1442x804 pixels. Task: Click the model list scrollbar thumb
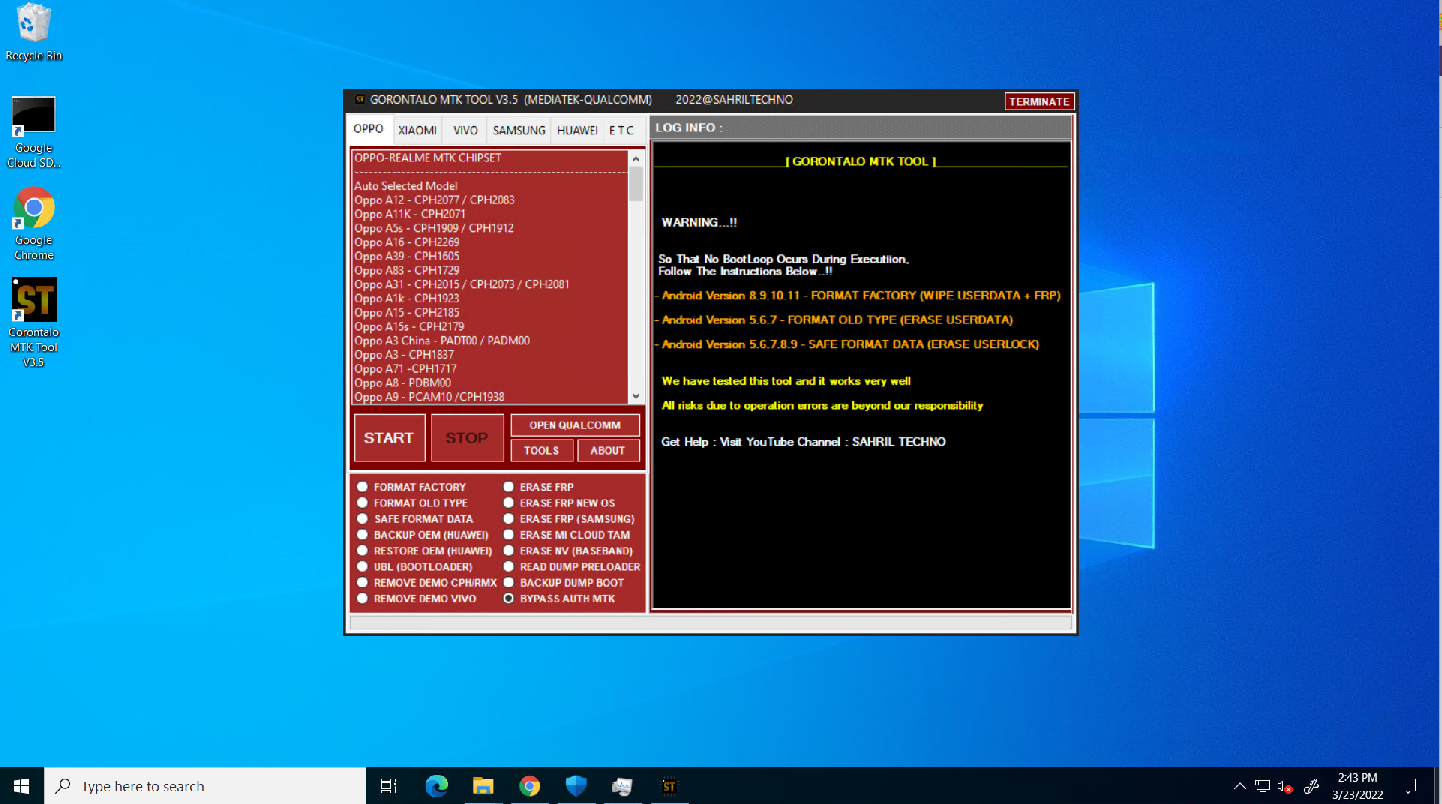click(636, 184)
